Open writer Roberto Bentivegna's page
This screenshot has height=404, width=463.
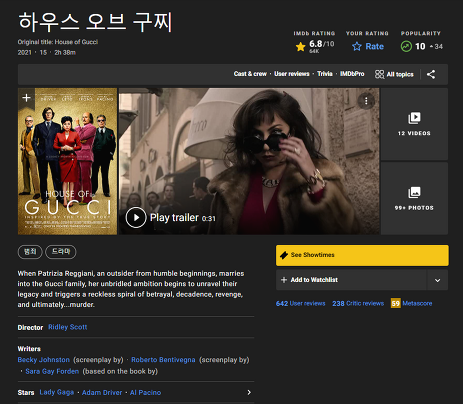coord(163,360)
